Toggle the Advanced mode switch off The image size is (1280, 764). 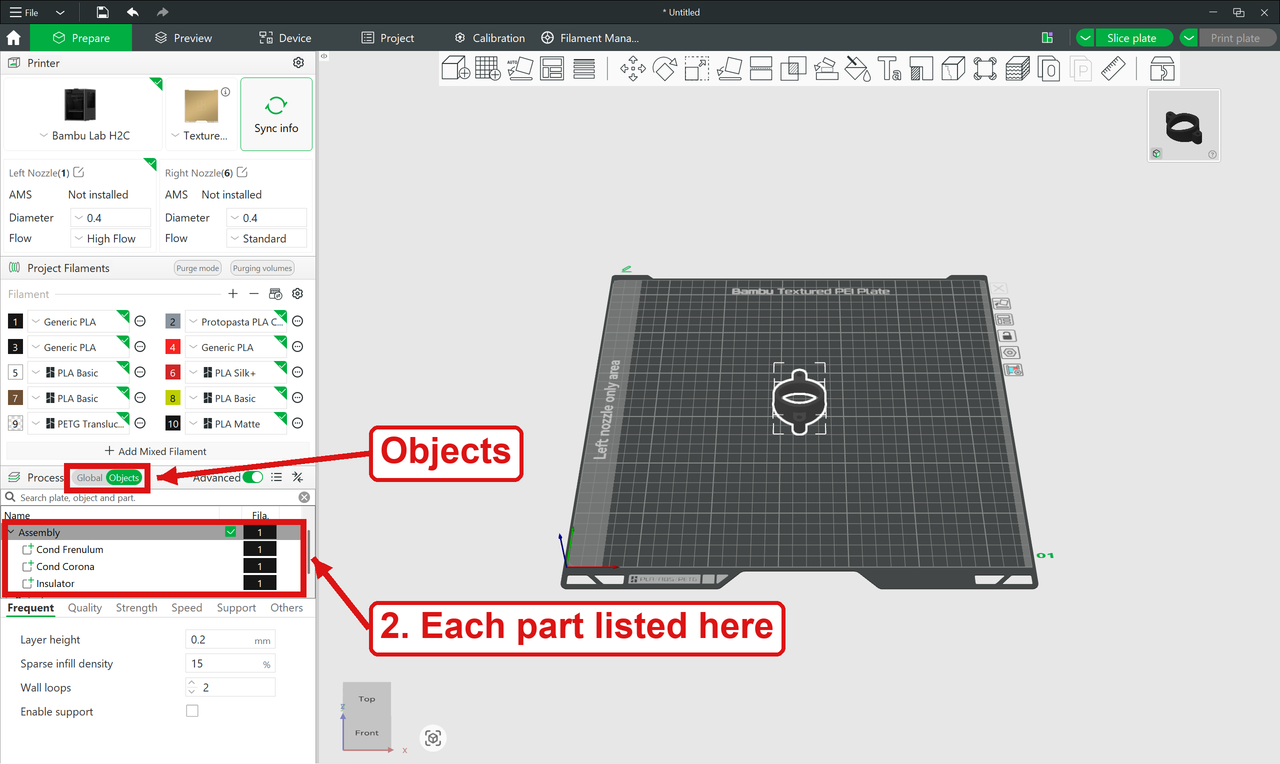pos(253,477)
